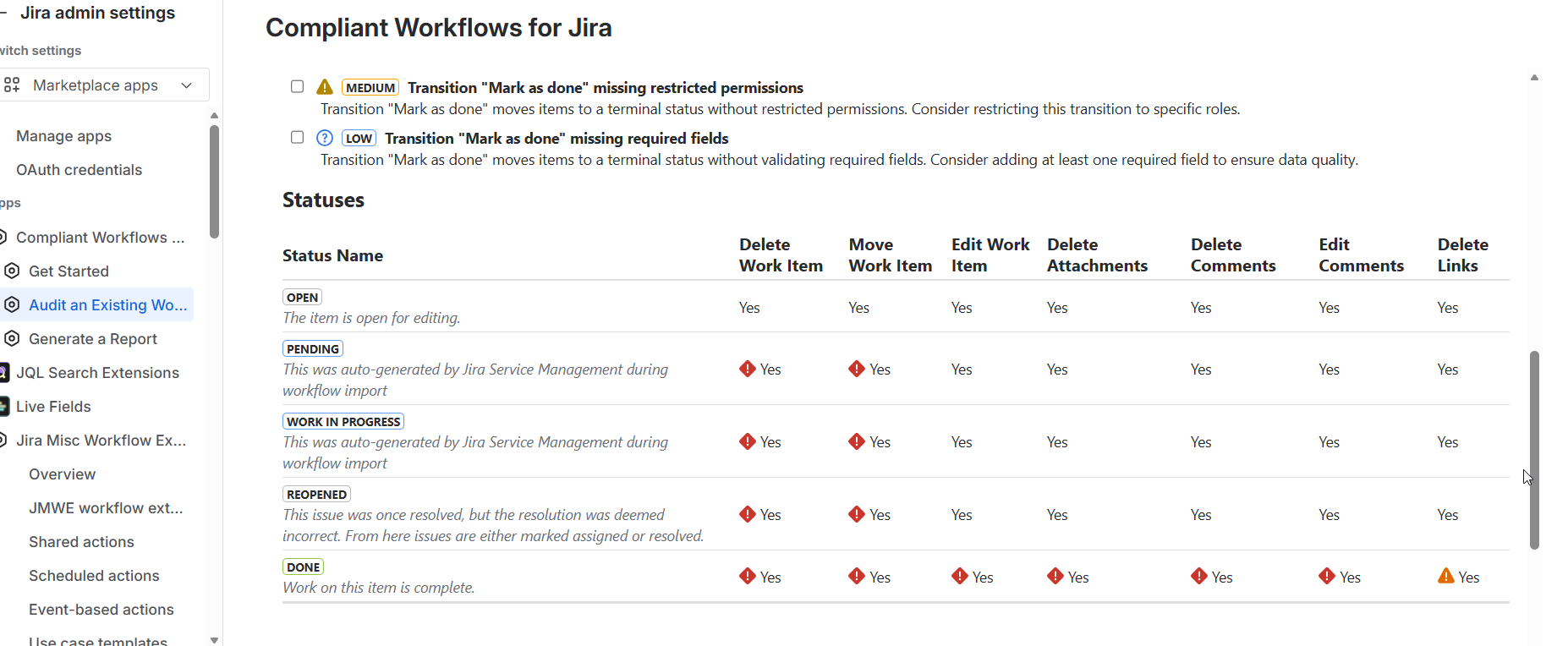
Task: Click red icon in WORK IN PROGRESS Delete Work Item
Action: point(748,441)
